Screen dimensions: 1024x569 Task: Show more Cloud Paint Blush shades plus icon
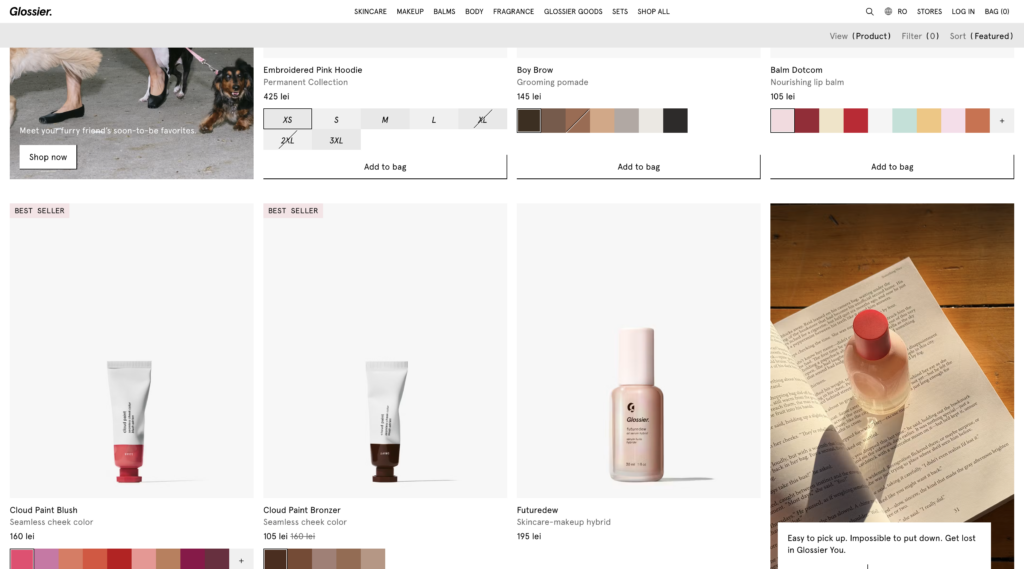click(241, 561)
